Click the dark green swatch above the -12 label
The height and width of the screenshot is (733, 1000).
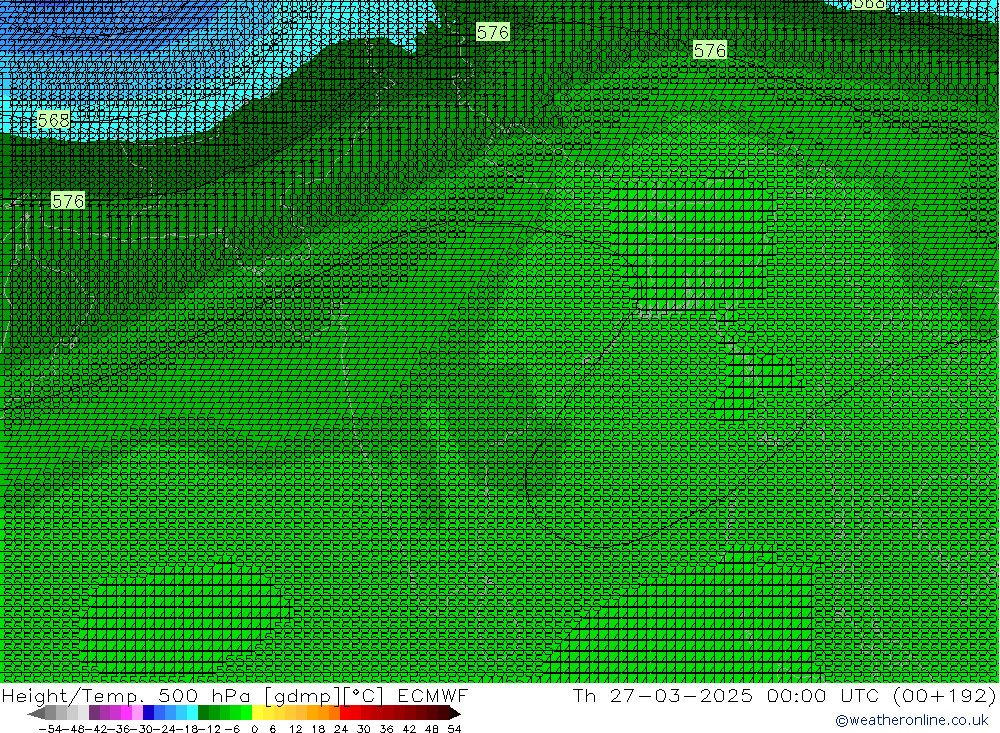click(203, 713)
